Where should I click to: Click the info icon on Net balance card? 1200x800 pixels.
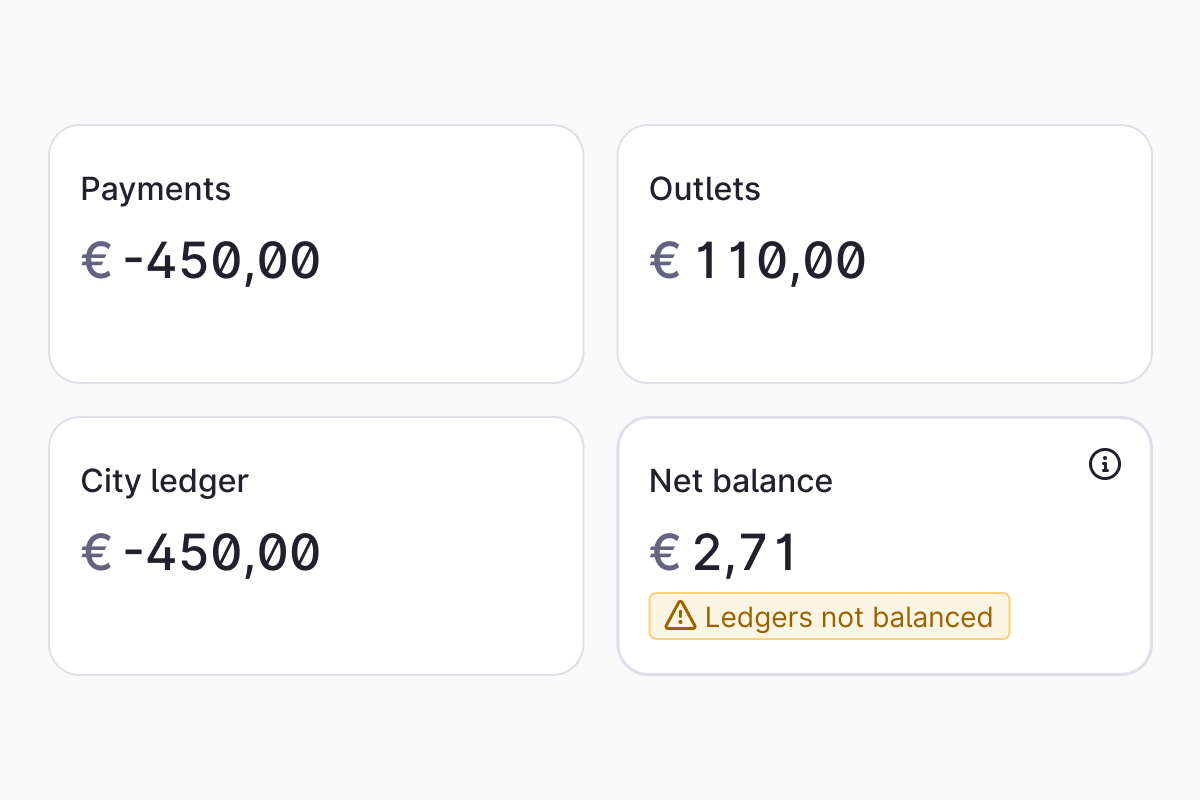click(1104, 464)
